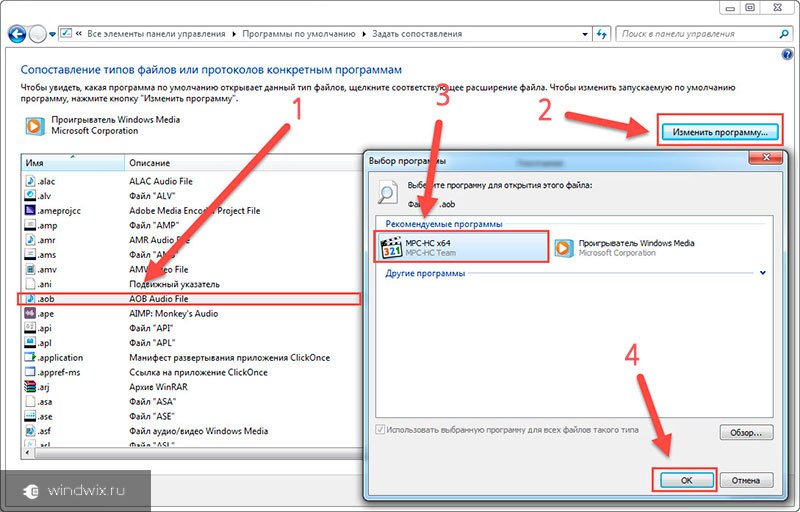Click the .amv video file icon
The height and width of the screenshot is (512, 800).
coord(30,269)
